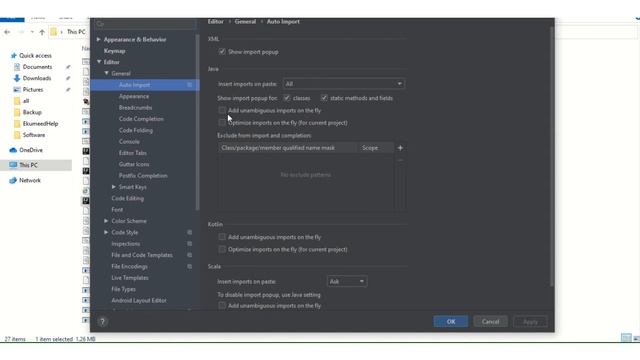Open Gutter Icons settings page
The height and width of the screenshot is (360, 640).
(x=134, y=164)
